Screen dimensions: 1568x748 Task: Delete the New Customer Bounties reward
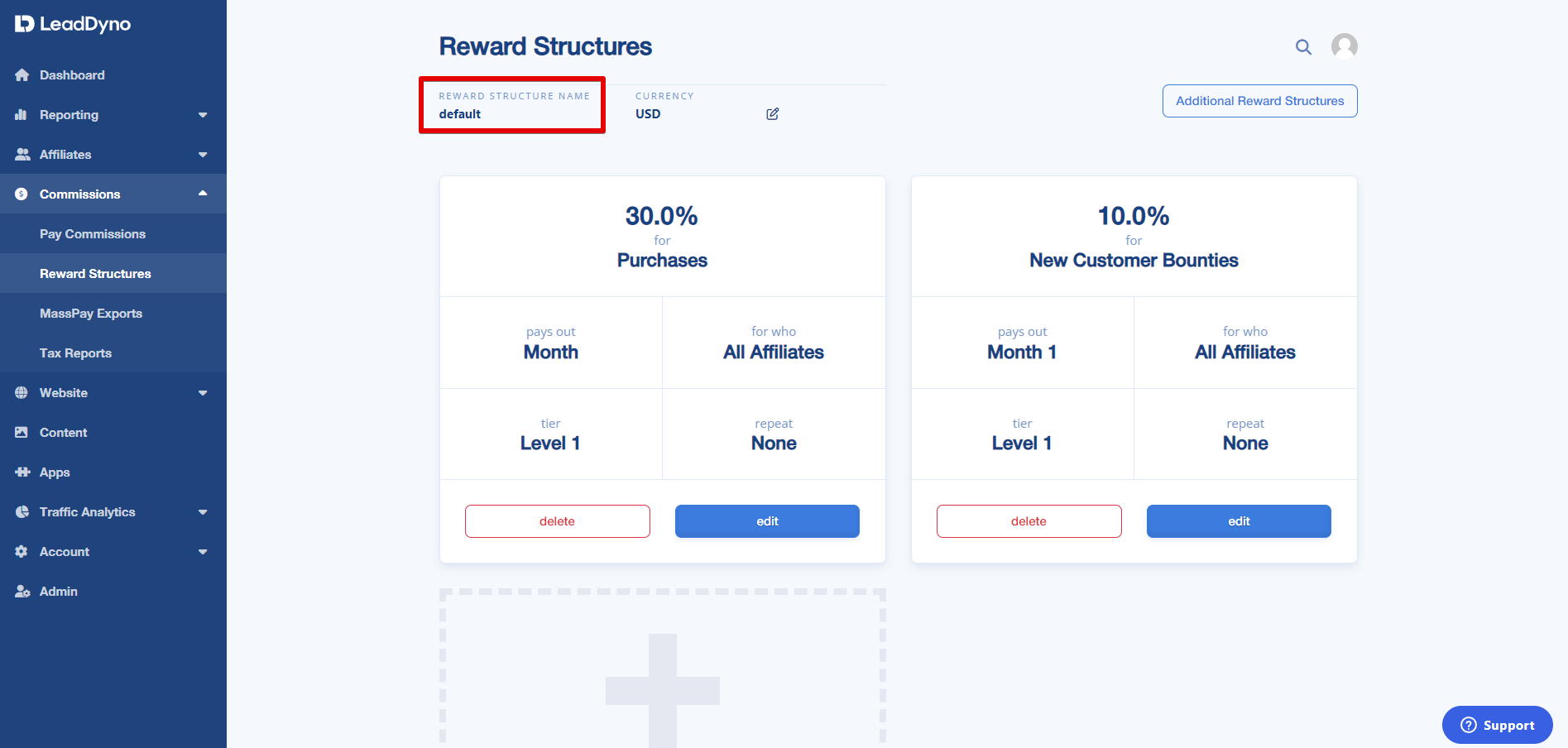click(x=1029, y=521)
